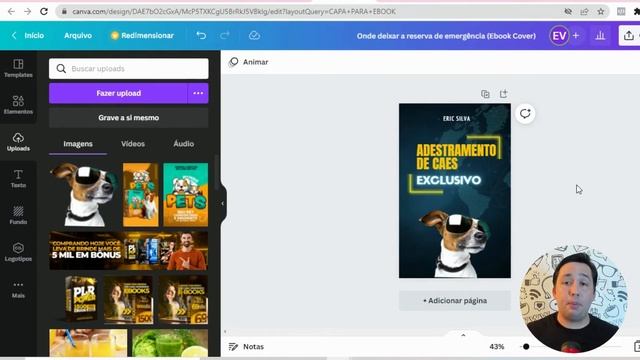Click the 43% zoom level
Screen dimensions: 640x360
[497, 347]
